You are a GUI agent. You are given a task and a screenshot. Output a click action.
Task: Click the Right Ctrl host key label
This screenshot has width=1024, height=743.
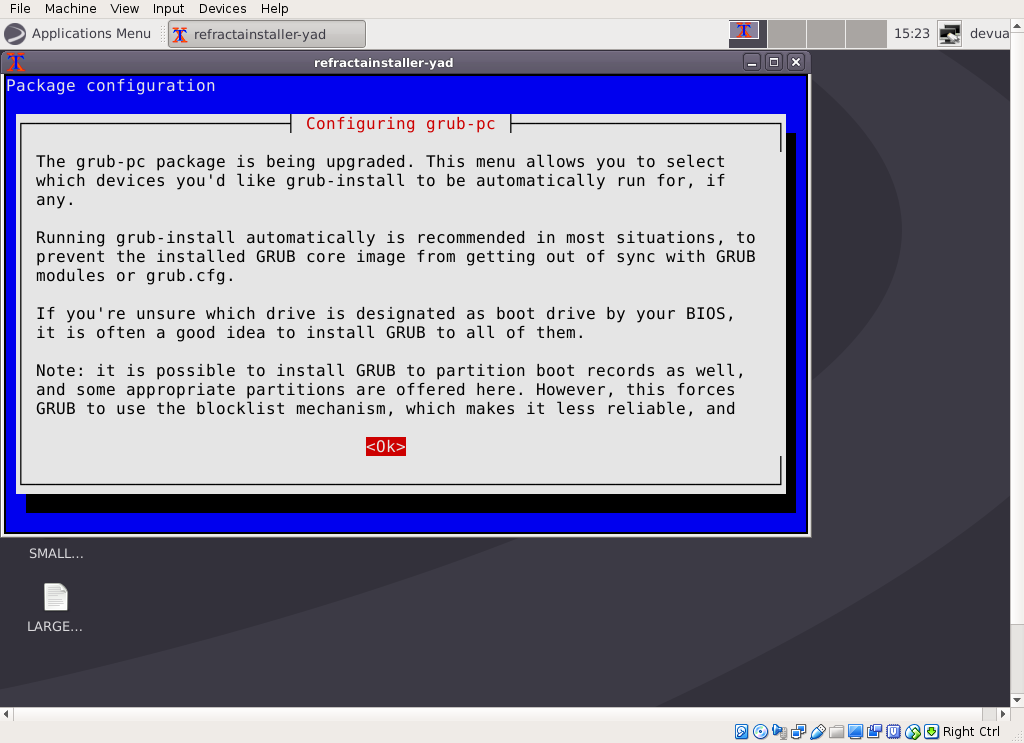coord(971,732)
